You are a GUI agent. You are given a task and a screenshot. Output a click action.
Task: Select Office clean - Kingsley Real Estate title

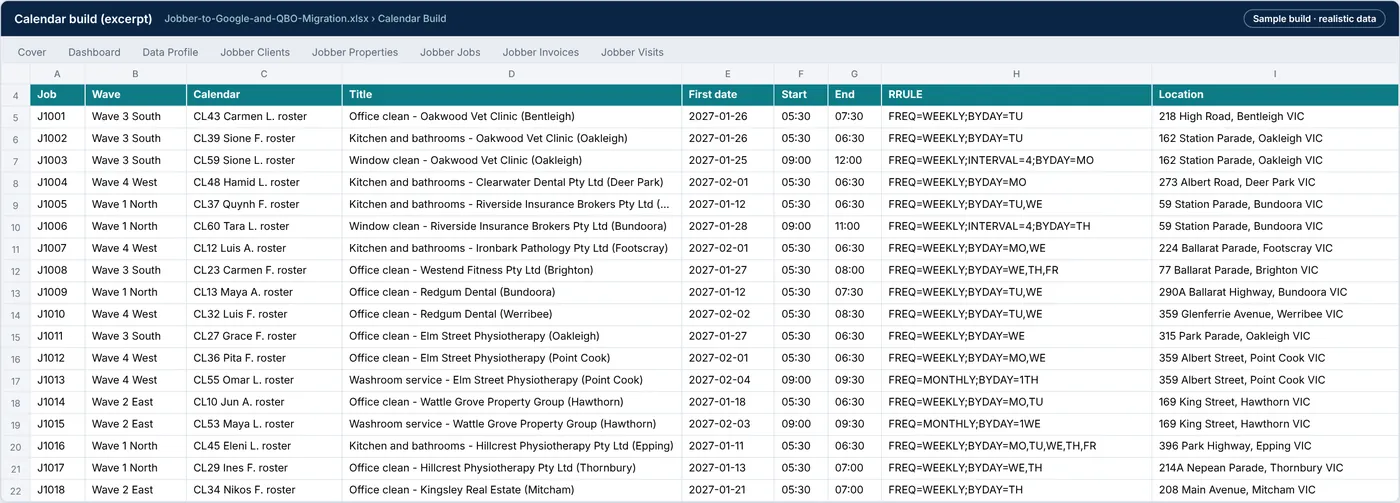pos(512,491)
